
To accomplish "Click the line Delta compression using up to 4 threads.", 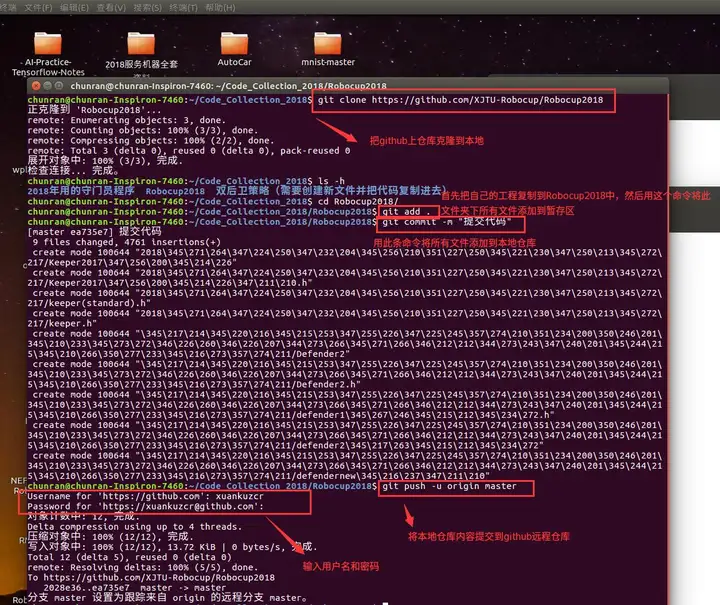I will pos(135,527).
